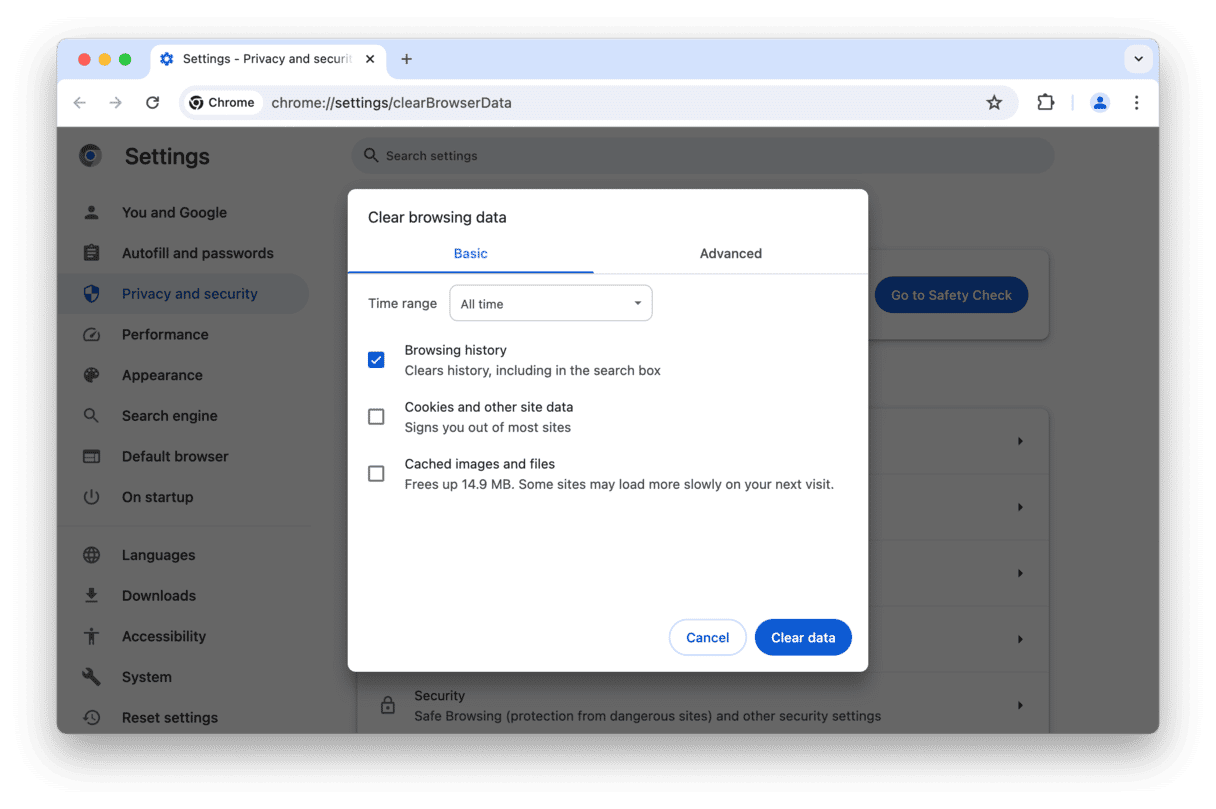Open the Extensions puzzle icon

(1045, 102)
